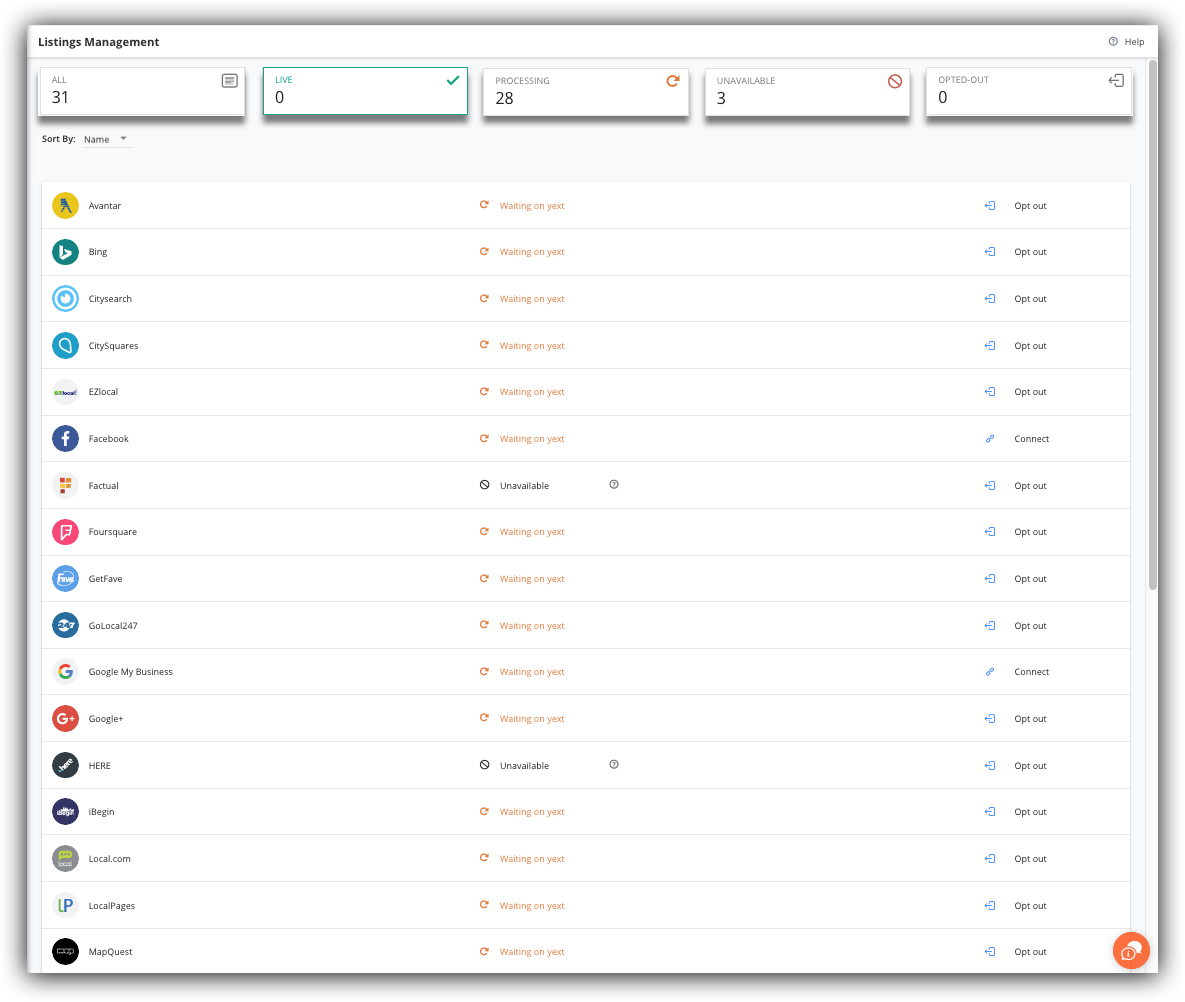This screenshot has width=1185, height=1002.
Task: Select the ALL listings filter tab
Action: [142, 91]
